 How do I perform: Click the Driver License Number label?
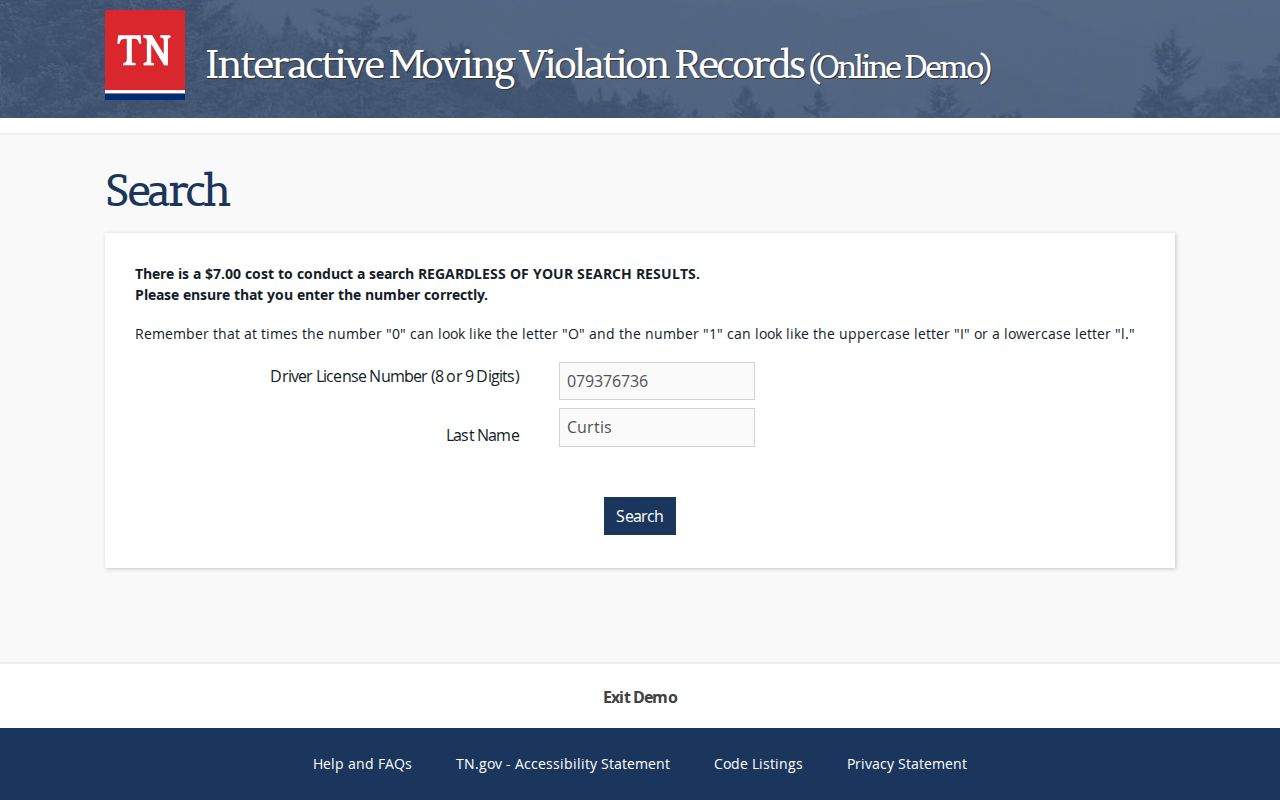click(395, 377)
